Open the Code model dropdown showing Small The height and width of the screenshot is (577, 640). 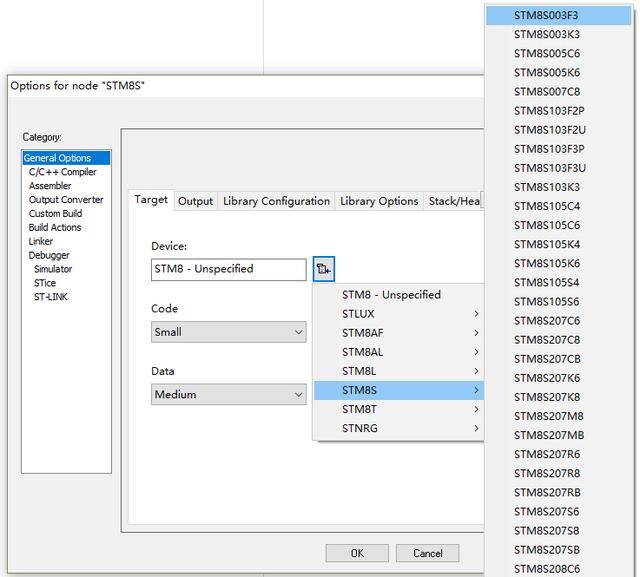[x=229, y=332]
